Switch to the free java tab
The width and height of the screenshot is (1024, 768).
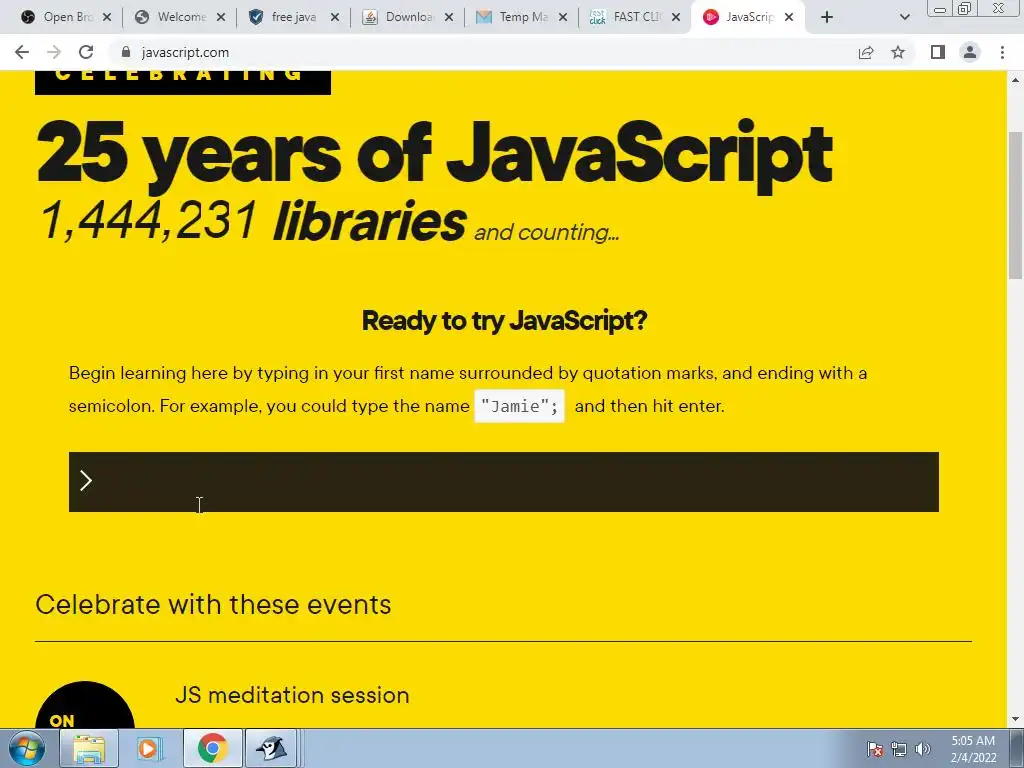tap(293, 17)
